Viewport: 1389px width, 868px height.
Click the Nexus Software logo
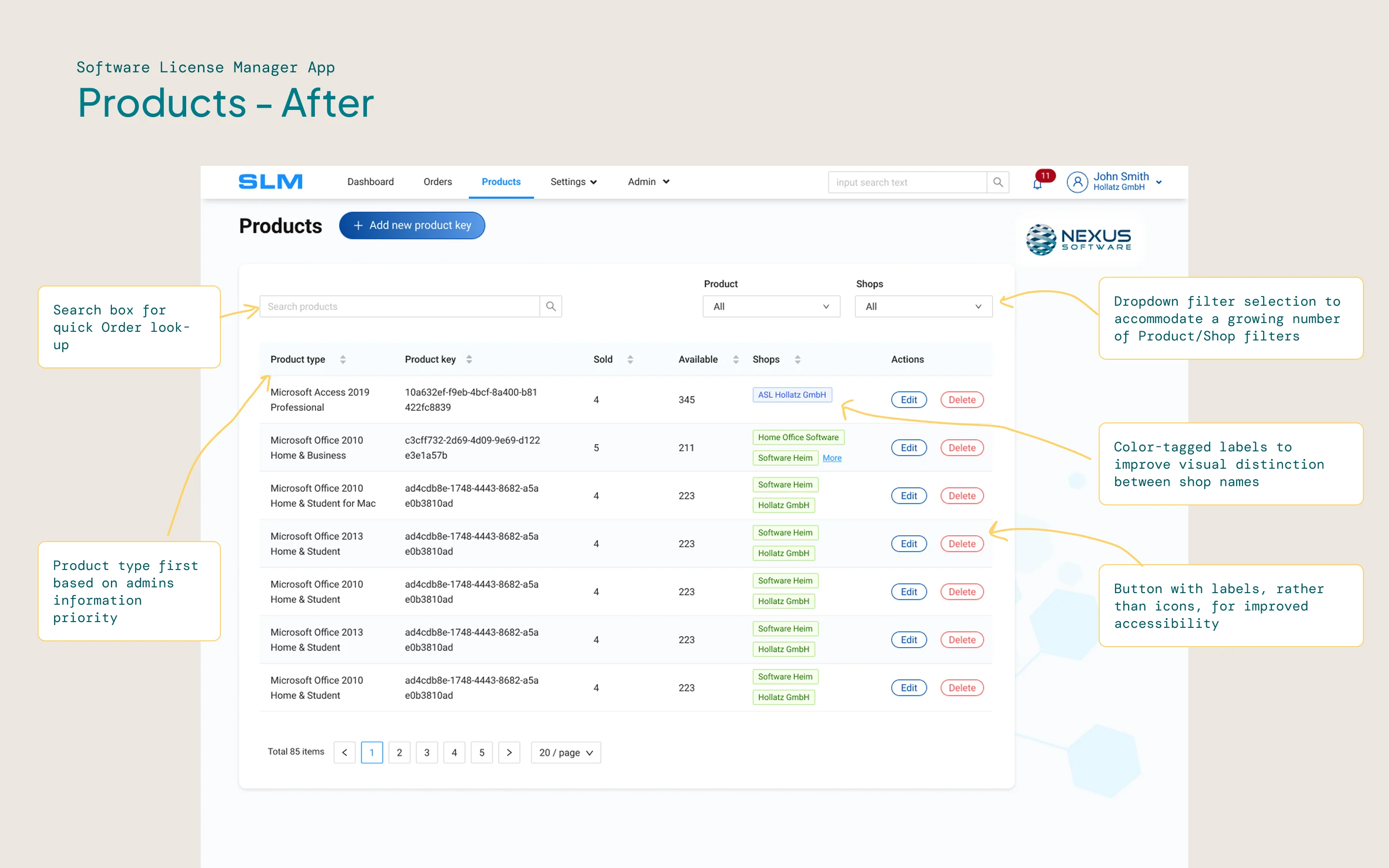pyautogui.click(x=1078, y=239)
